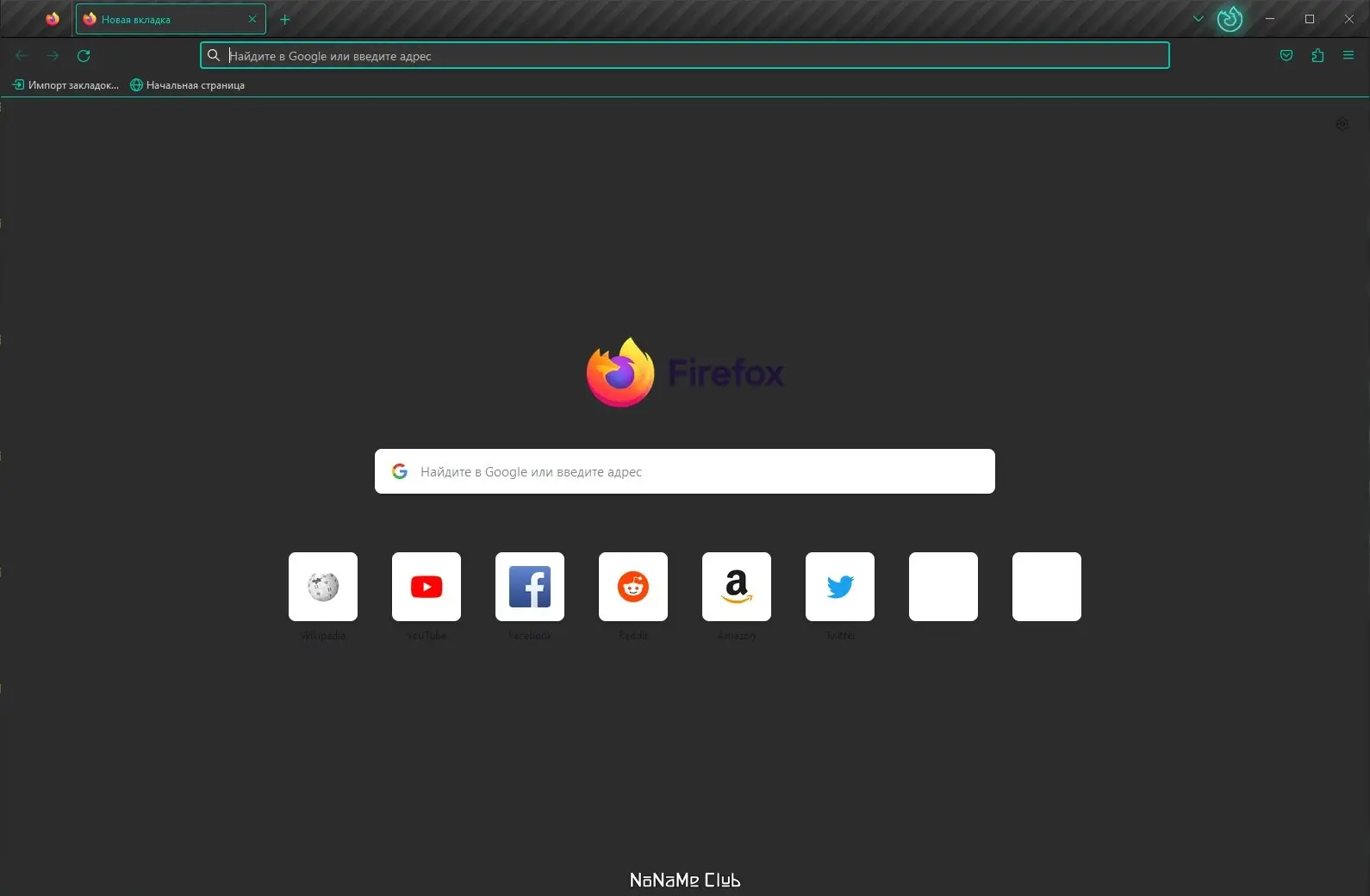Click the Google G icon in search box
Screen dimensions: 1370x896
pyautogui.click(x=400, y=471)
